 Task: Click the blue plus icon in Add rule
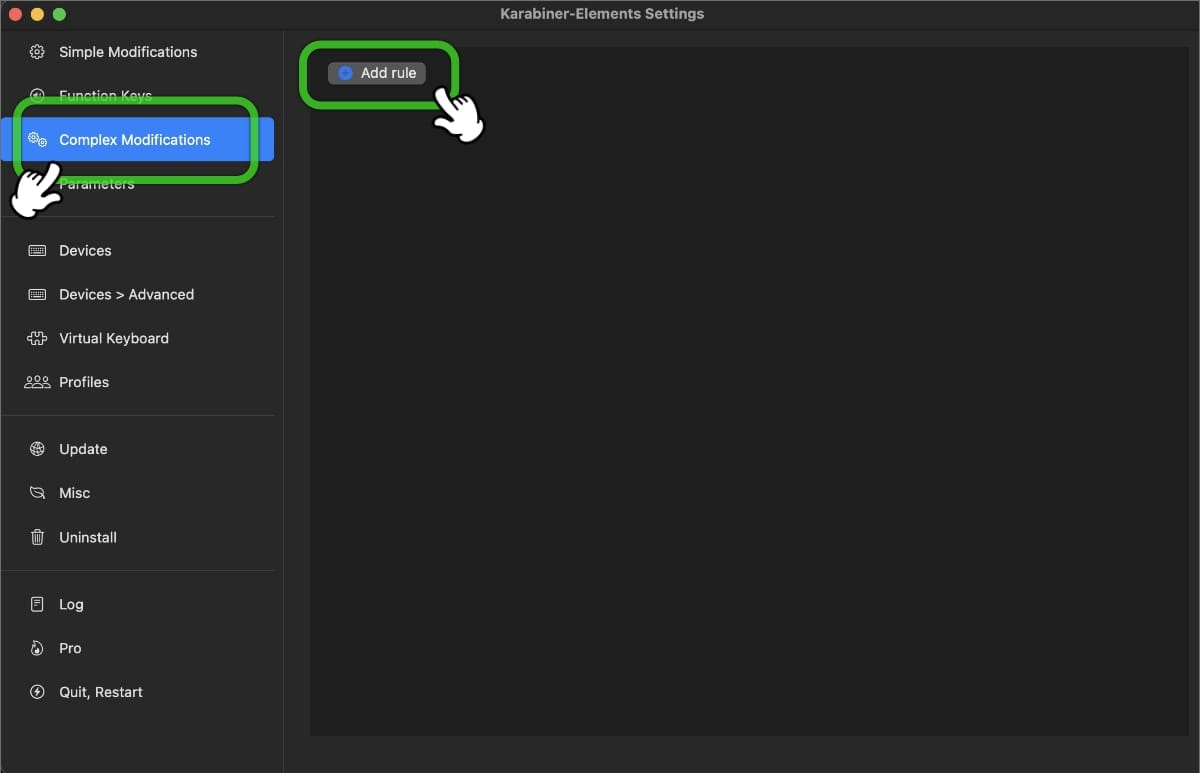345,73
